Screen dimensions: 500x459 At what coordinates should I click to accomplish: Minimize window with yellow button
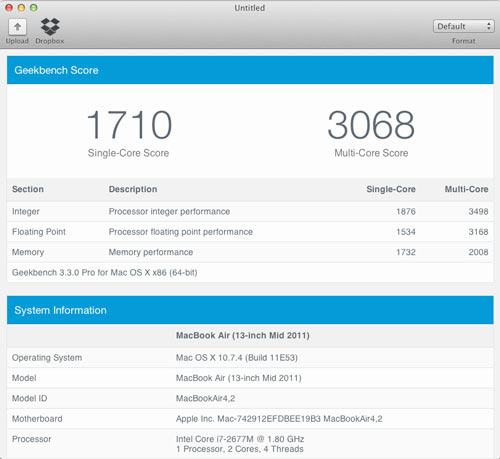click(21, 7)
